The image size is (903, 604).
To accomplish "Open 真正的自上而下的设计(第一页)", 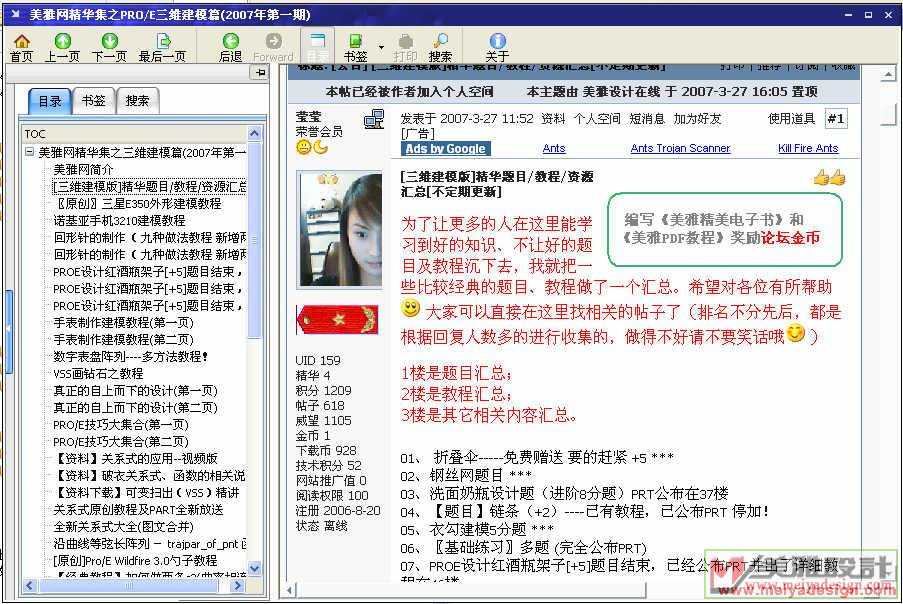I will click(135, 390).
